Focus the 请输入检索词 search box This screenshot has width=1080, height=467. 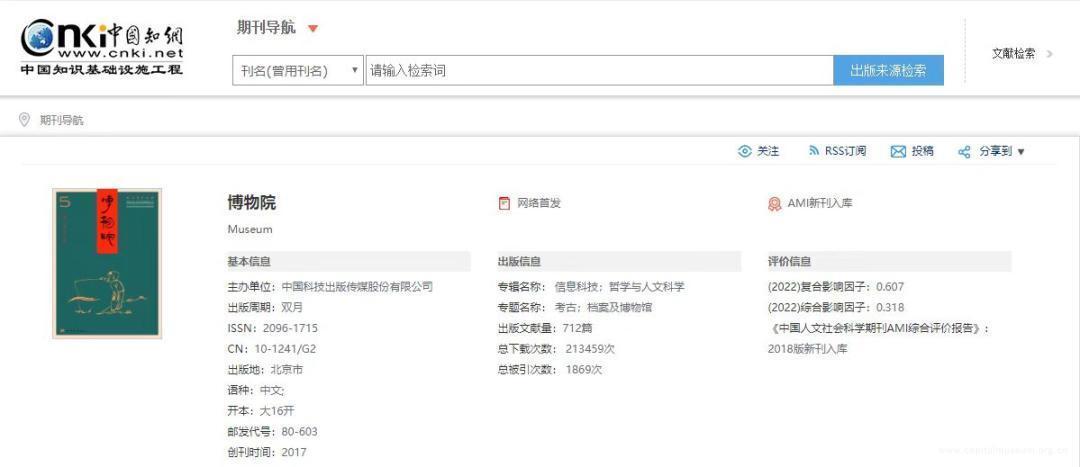(598, 71)
